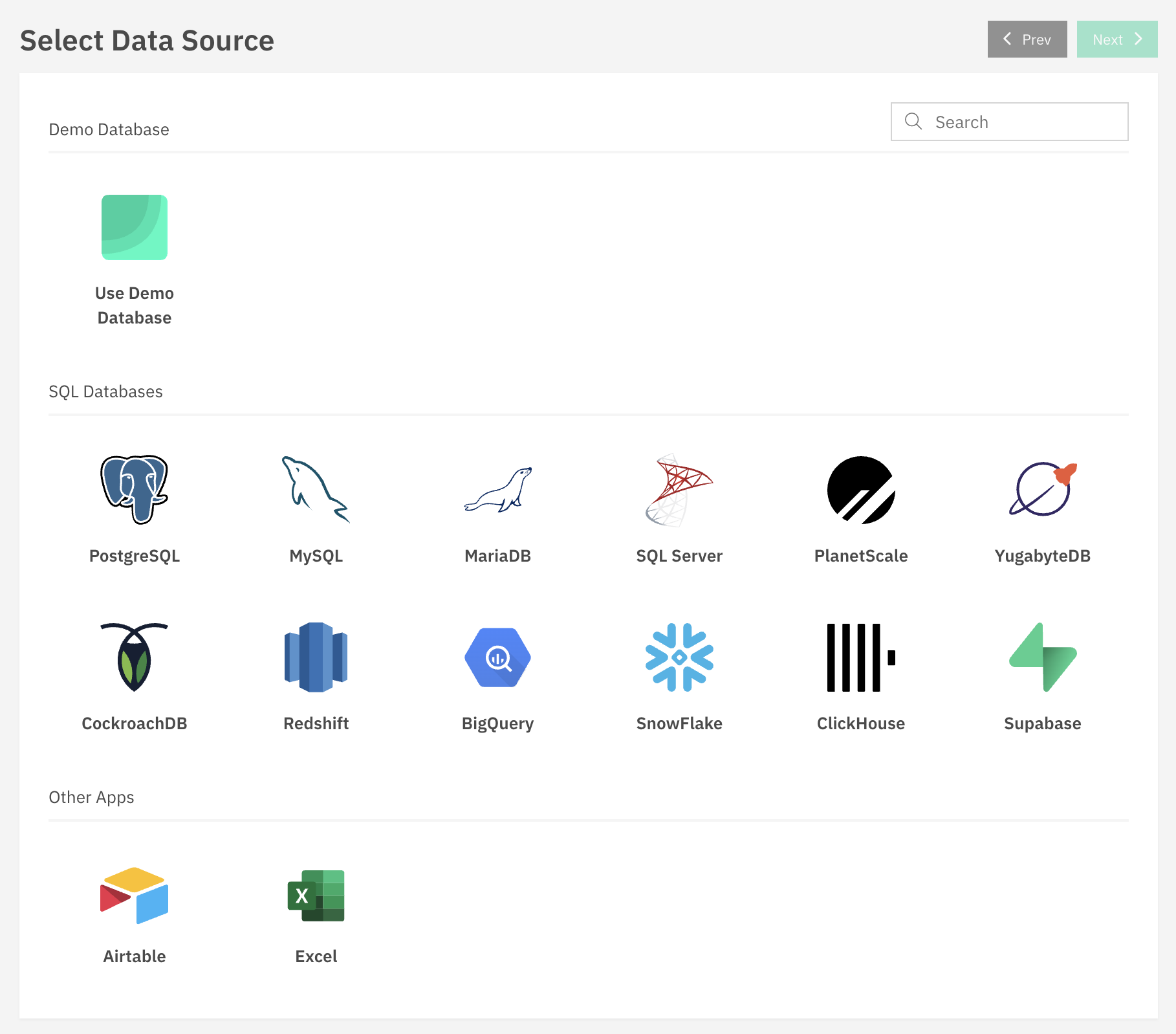Image resolution: width=1176 pixels, height=1034 pixels.
Task: Proceed with the Next button
Action: pos(1117,39)
